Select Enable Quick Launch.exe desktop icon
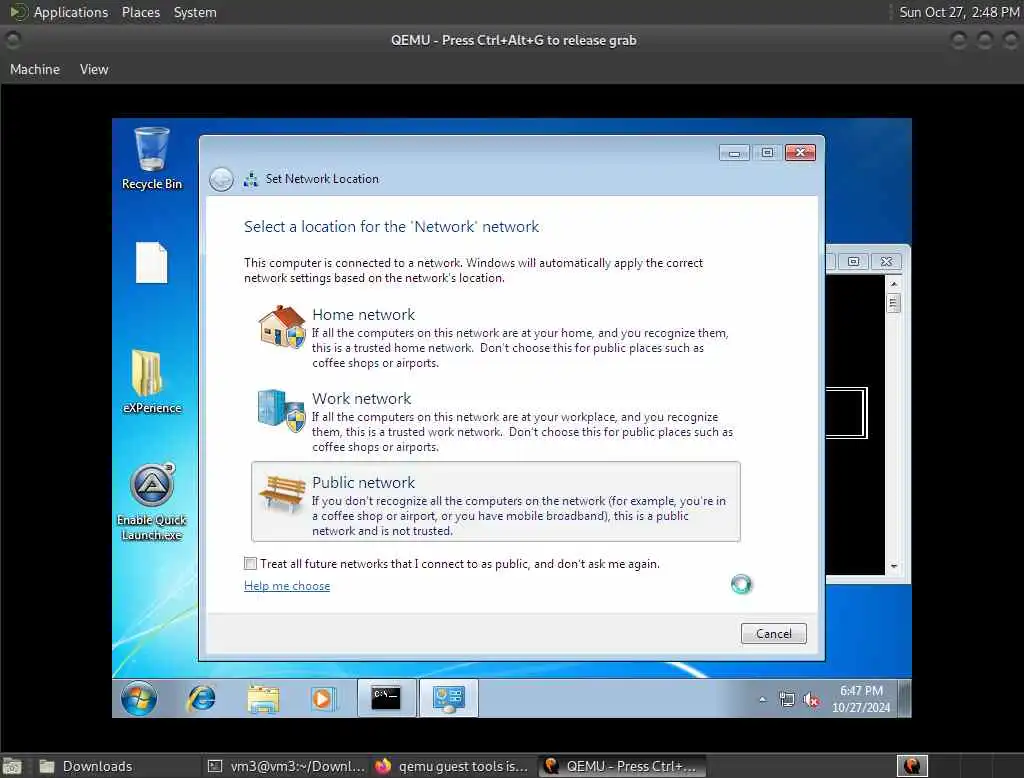The height and width of the screenshot is (778, 1024). click(152, 502)
